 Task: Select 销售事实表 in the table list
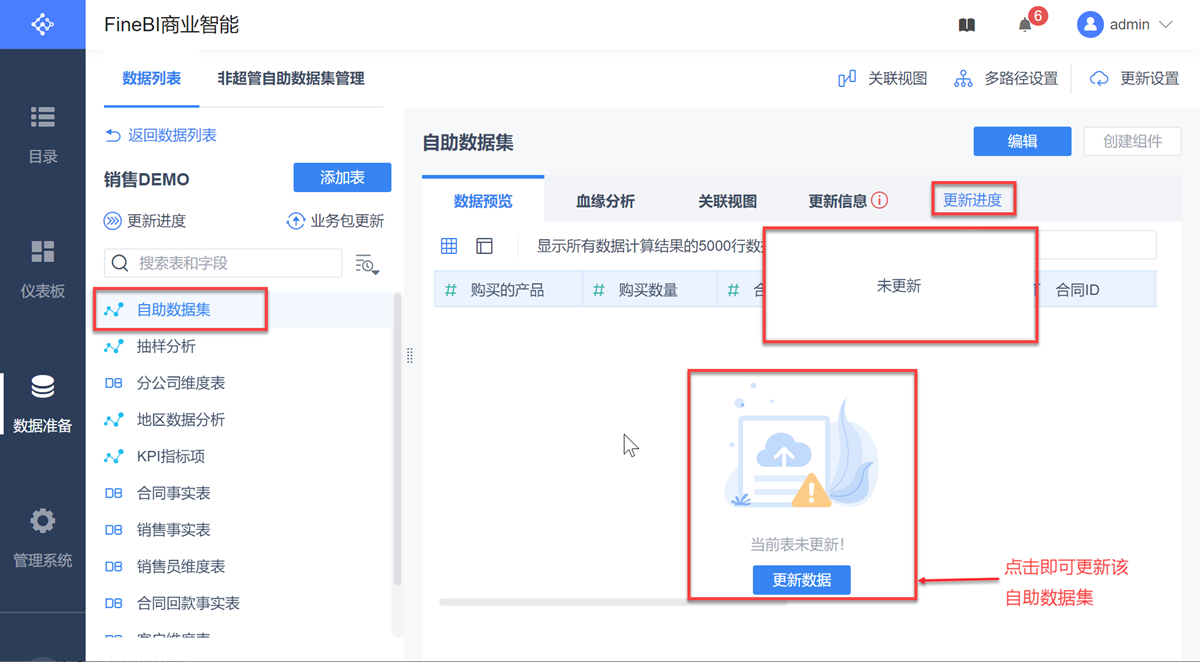pos(174,530)
